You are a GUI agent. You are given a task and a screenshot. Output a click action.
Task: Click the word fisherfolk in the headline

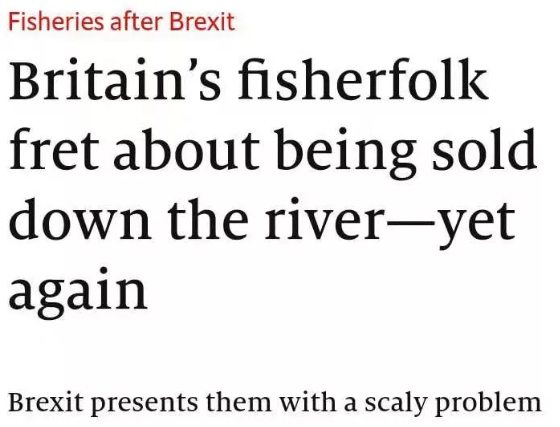tap(363, 79)
